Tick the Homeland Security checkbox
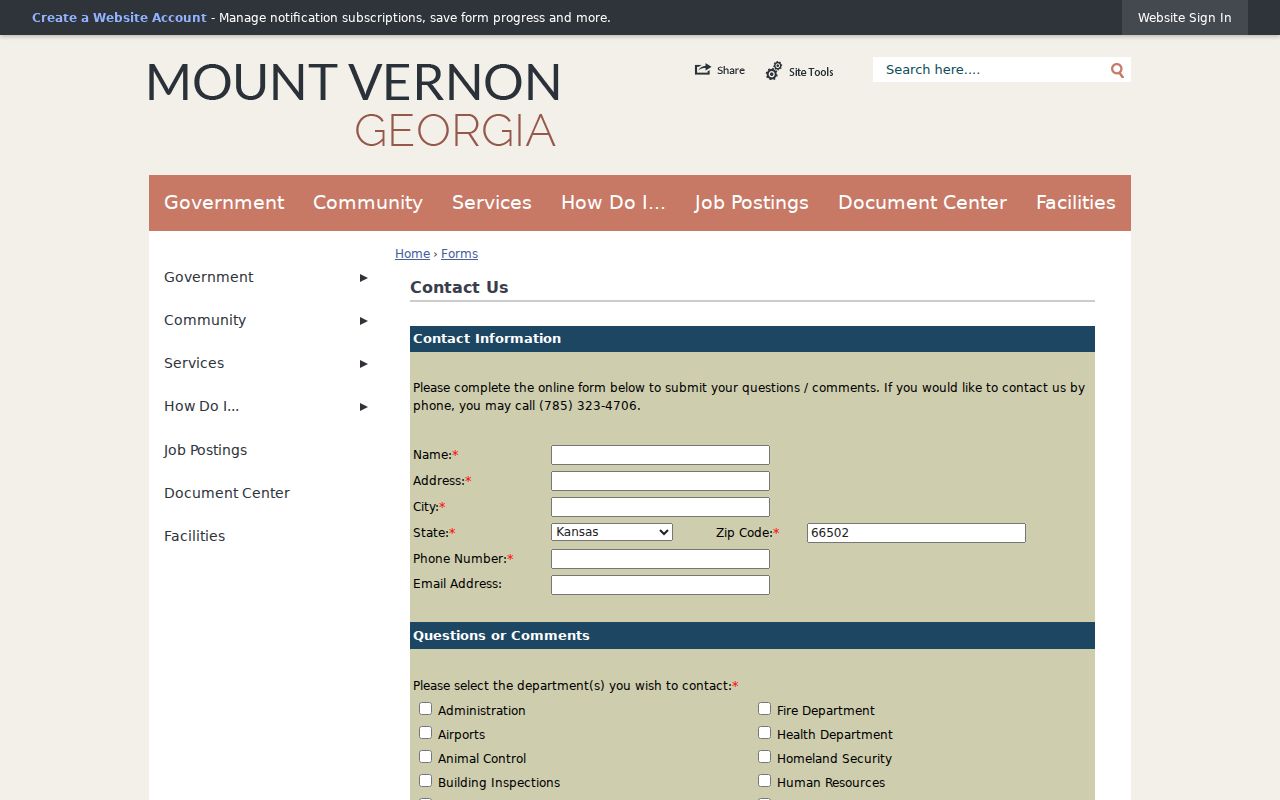The width and height of the screenshot is (1280, 800). click(764, 757)
